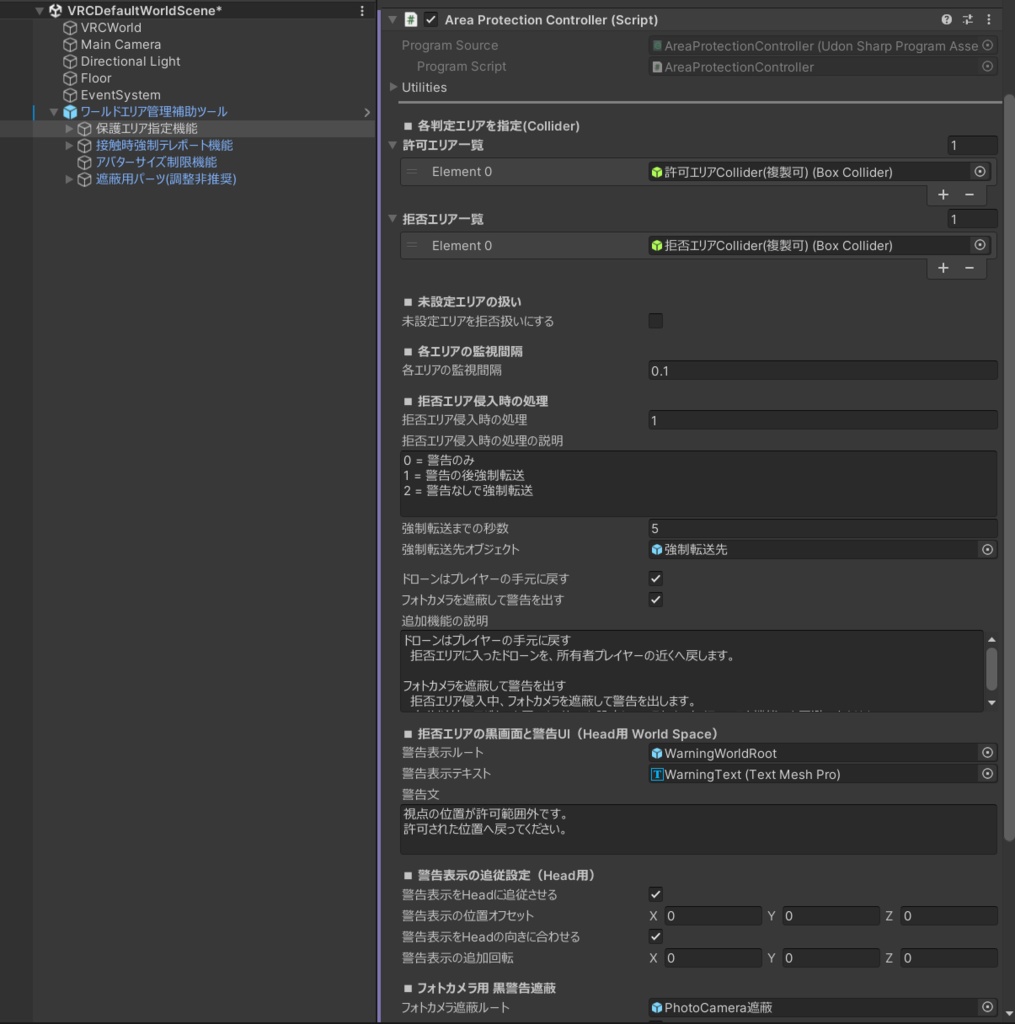The height and width of the screenshot is (1024, 1015).
Task: Uncheck 警告表示をHeadに追従させる option
Action: click(x=656, y=894)
